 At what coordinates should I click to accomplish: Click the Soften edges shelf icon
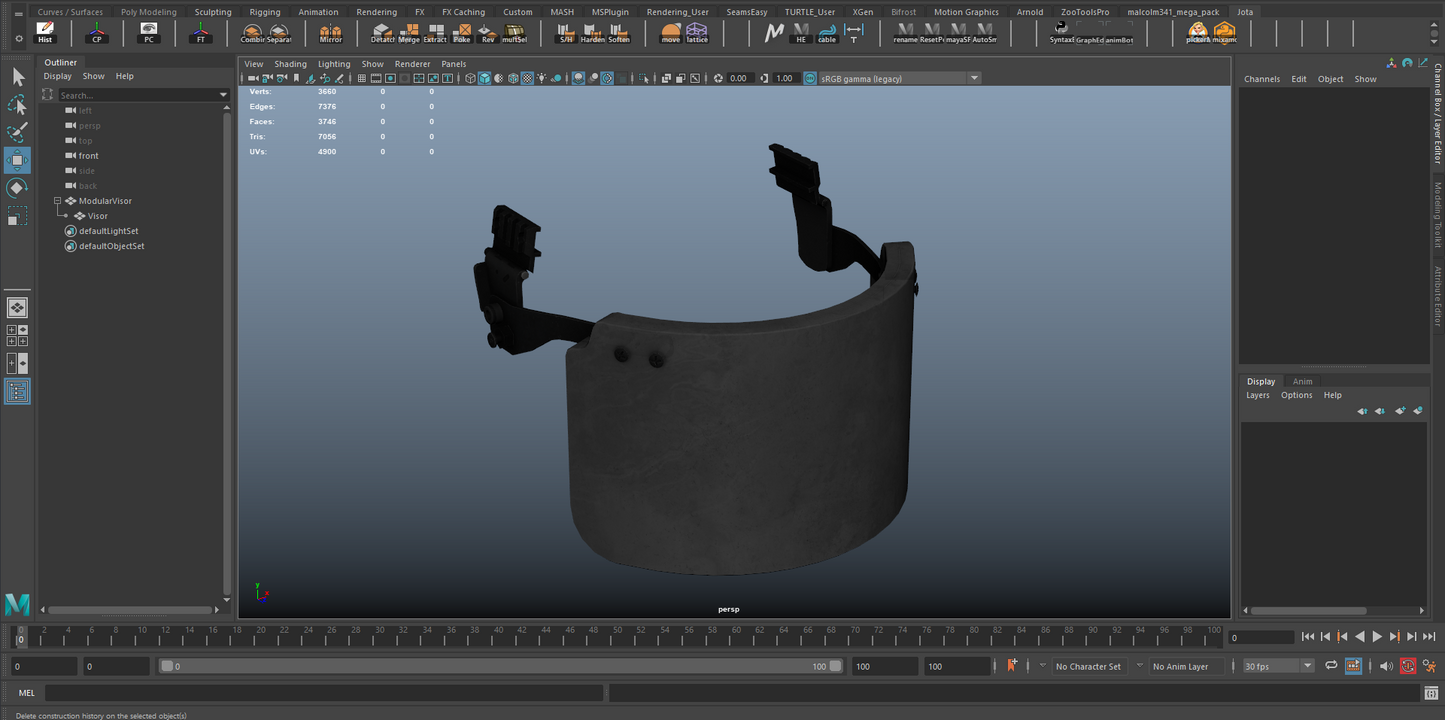point(617,33)
